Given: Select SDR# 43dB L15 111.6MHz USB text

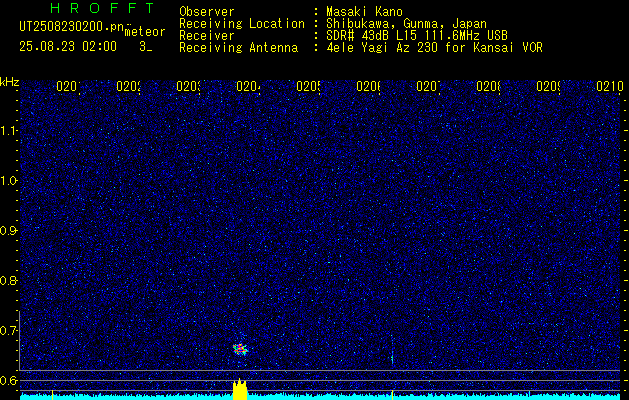Looking at the screenshot, I should coord(417,36).
